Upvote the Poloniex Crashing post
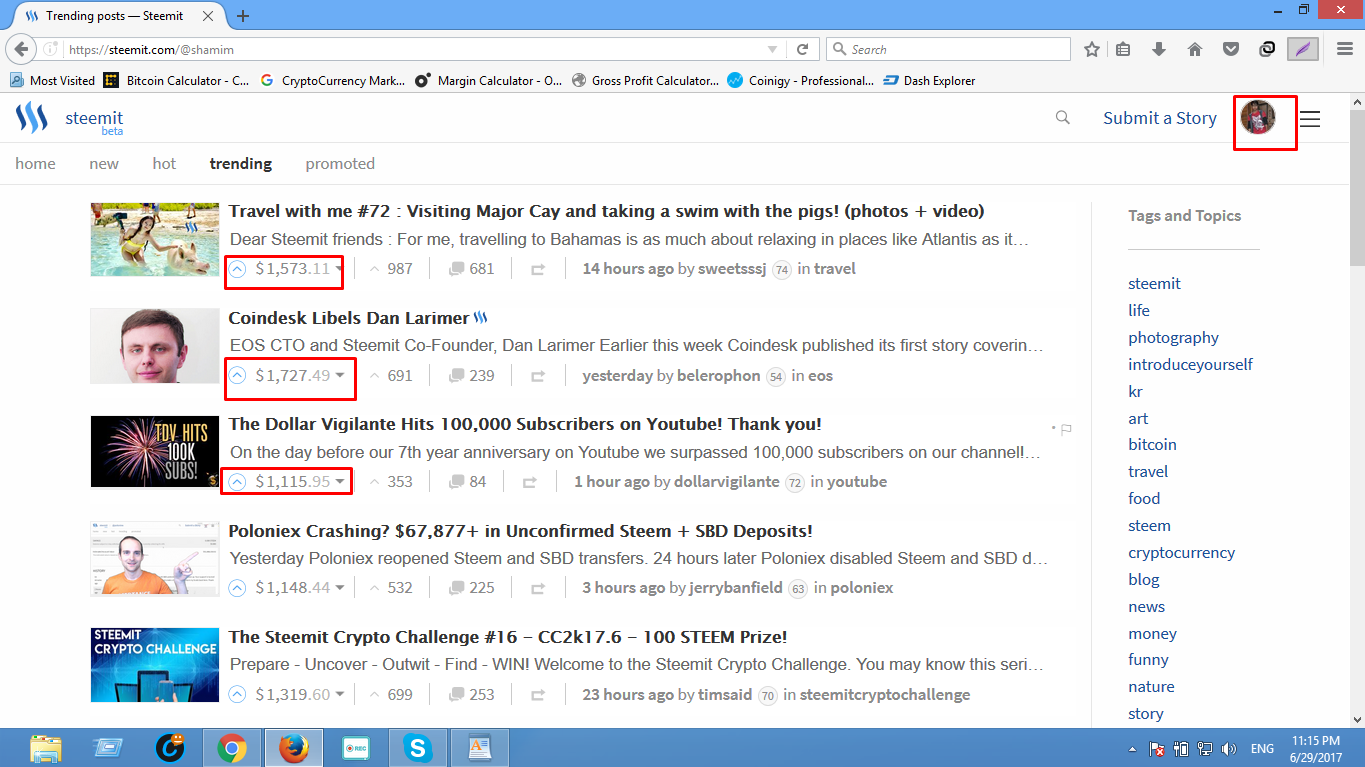 pos(238,587)
